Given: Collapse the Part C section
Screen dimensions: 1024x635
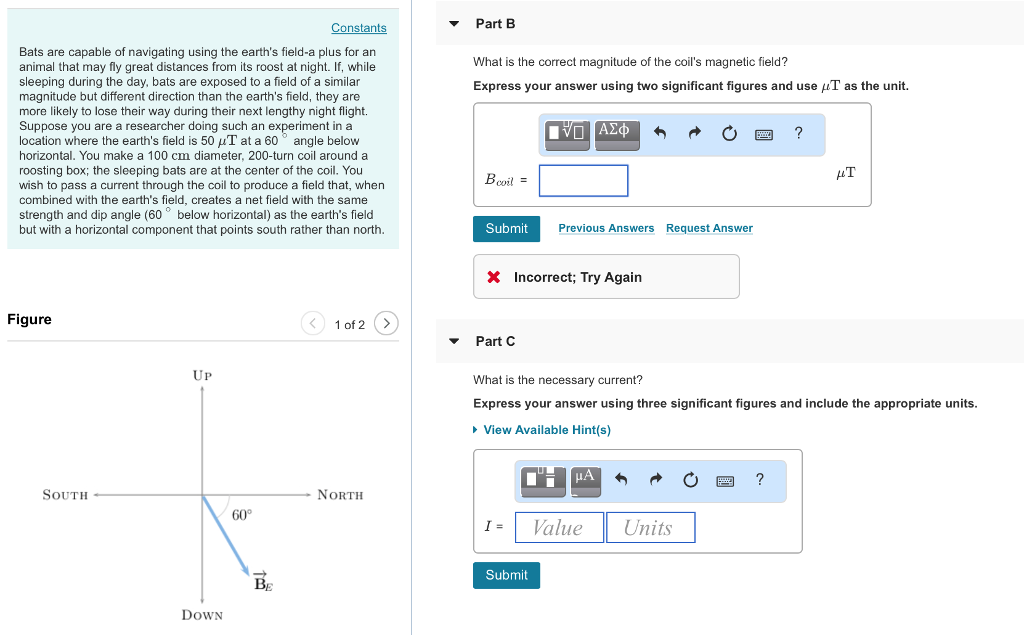Looking at the screenshot, I should click(x=452, y=341).
